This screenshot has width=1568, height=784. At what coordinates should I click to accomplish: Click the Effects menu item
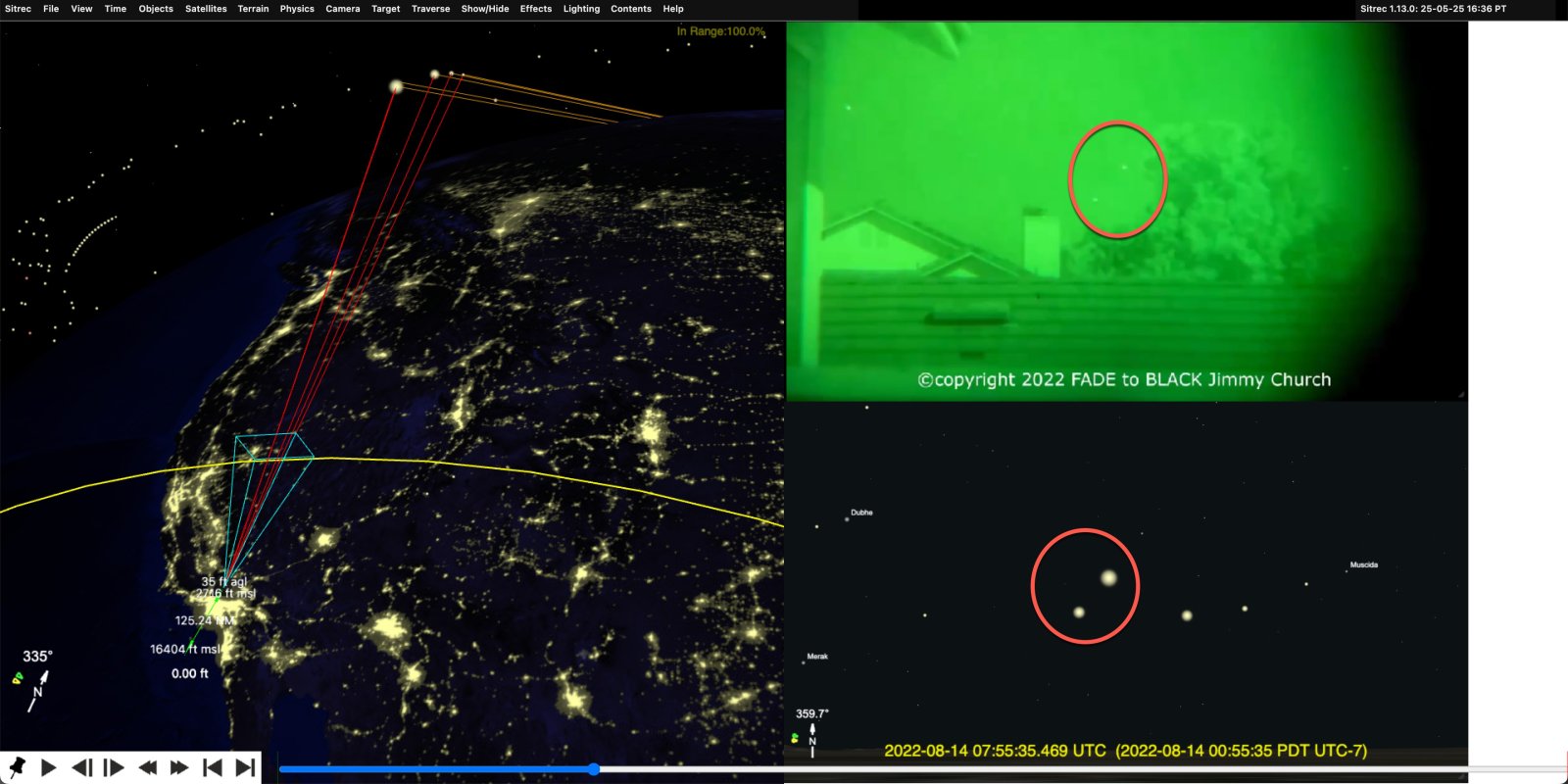535,9
